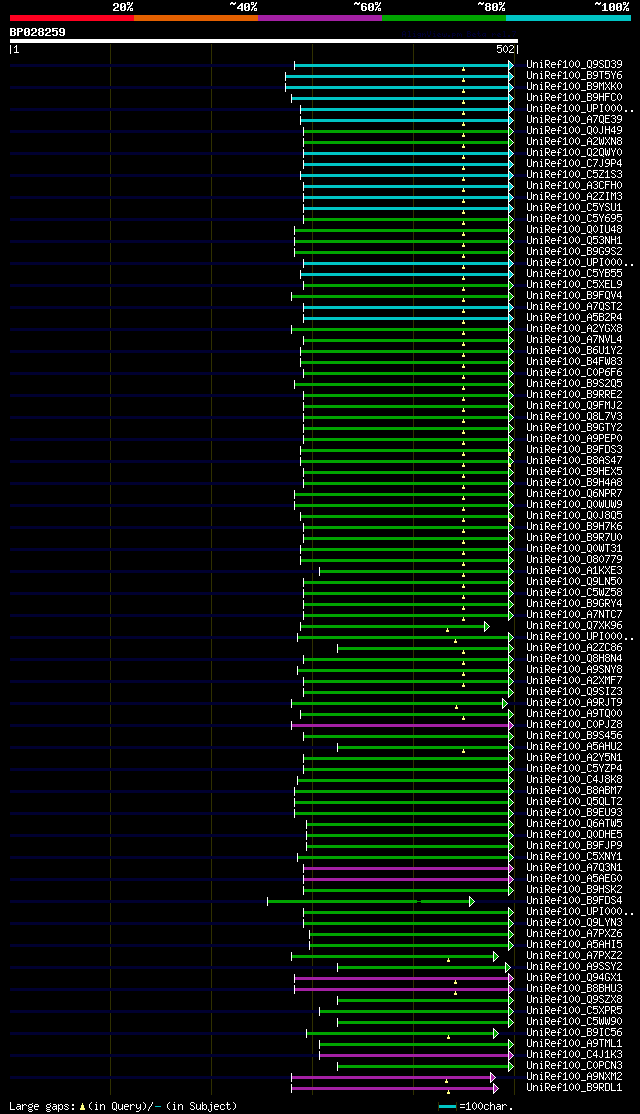Screen dimensions: 640x1114
Task: Select the UniRef100_Q6ATW5 label
Action: (574, 824)
